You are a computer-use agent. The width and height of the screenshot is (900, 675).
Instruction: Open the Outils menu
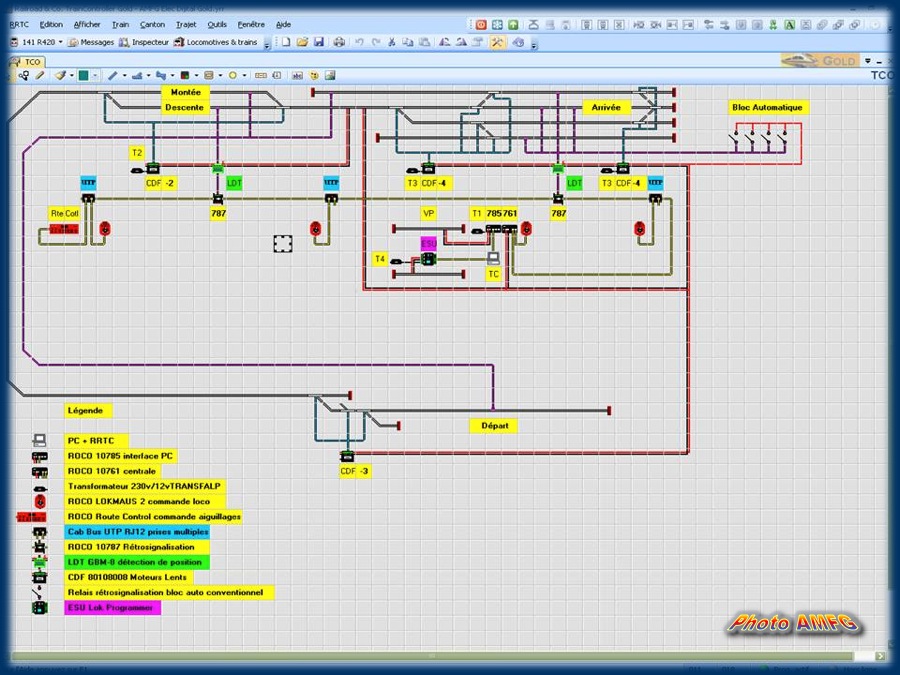click(217, 25)
